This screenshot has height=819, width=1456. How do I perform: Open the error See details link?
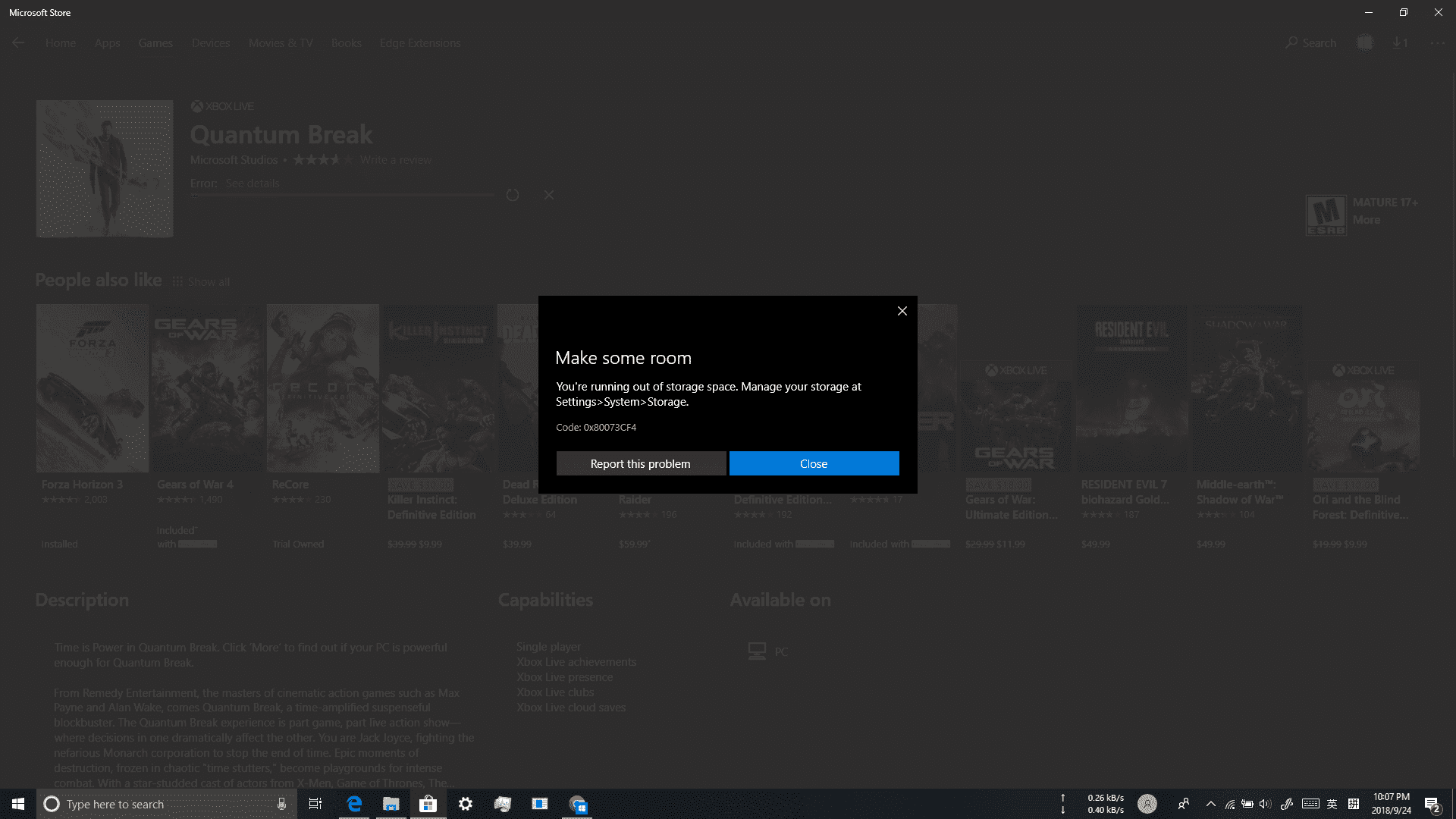(x=253, y=183)
